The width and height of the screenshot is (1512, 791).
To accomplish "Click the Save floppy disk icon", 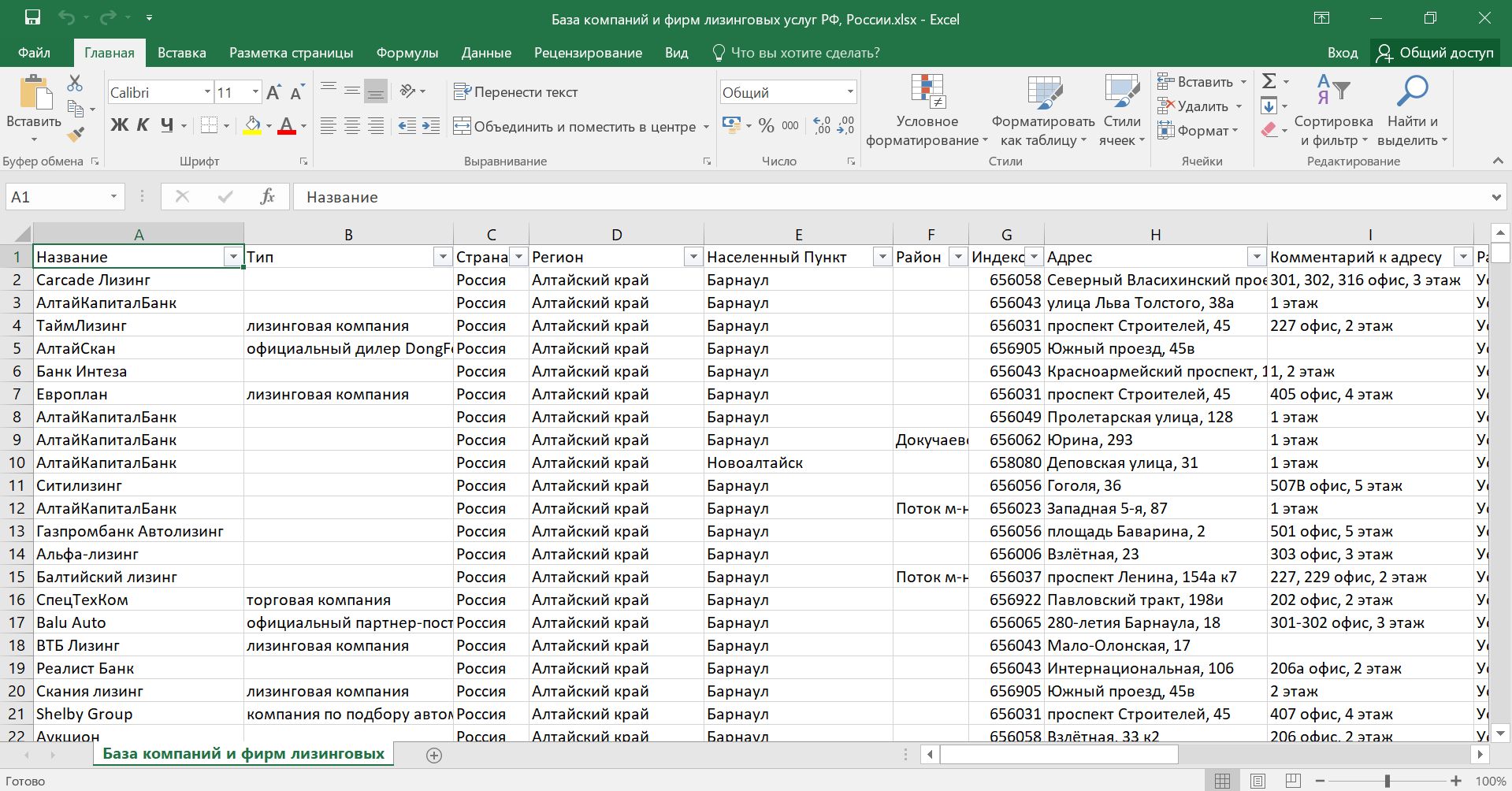I will (x=32, y=18).
